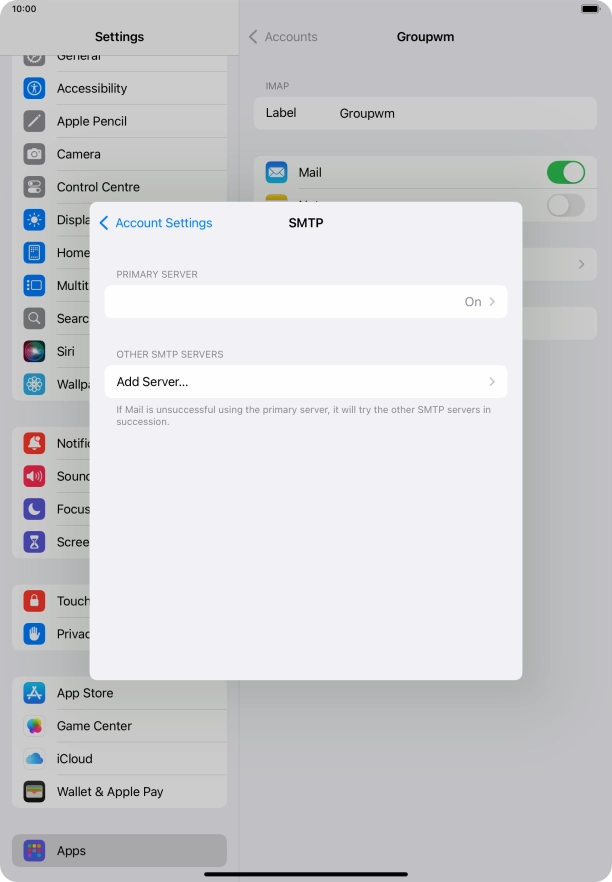The height and width of the screenshot is (882, 612).
Task: Tap the Apple Pencil icon
Action: pos(35,121)
